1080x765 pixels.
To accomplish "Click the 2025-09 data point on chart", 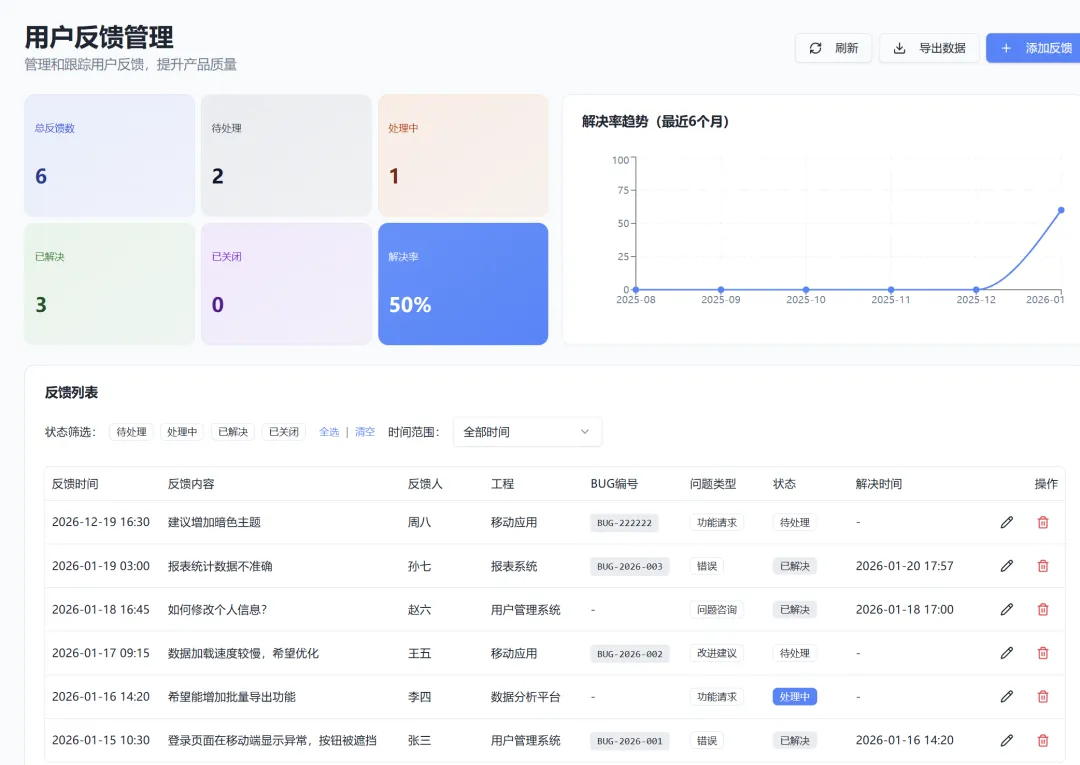I will (720, 290).
